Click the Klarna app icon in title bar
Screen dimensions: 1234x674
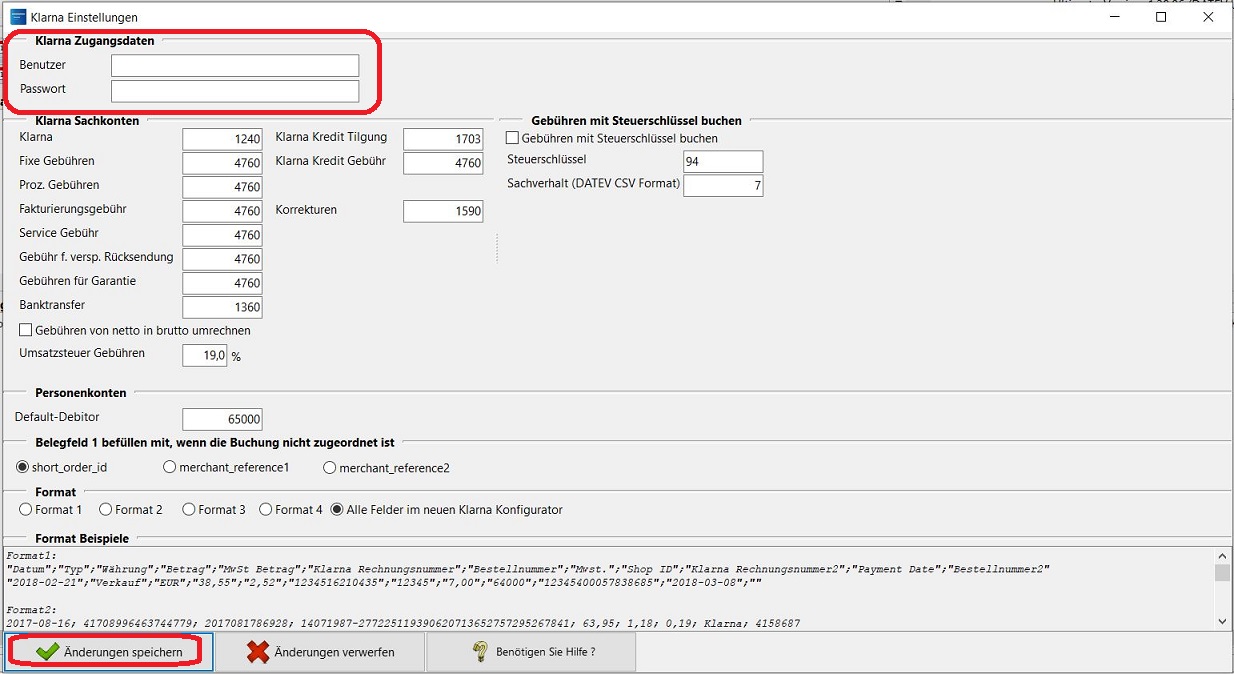(x=17, y=17)
